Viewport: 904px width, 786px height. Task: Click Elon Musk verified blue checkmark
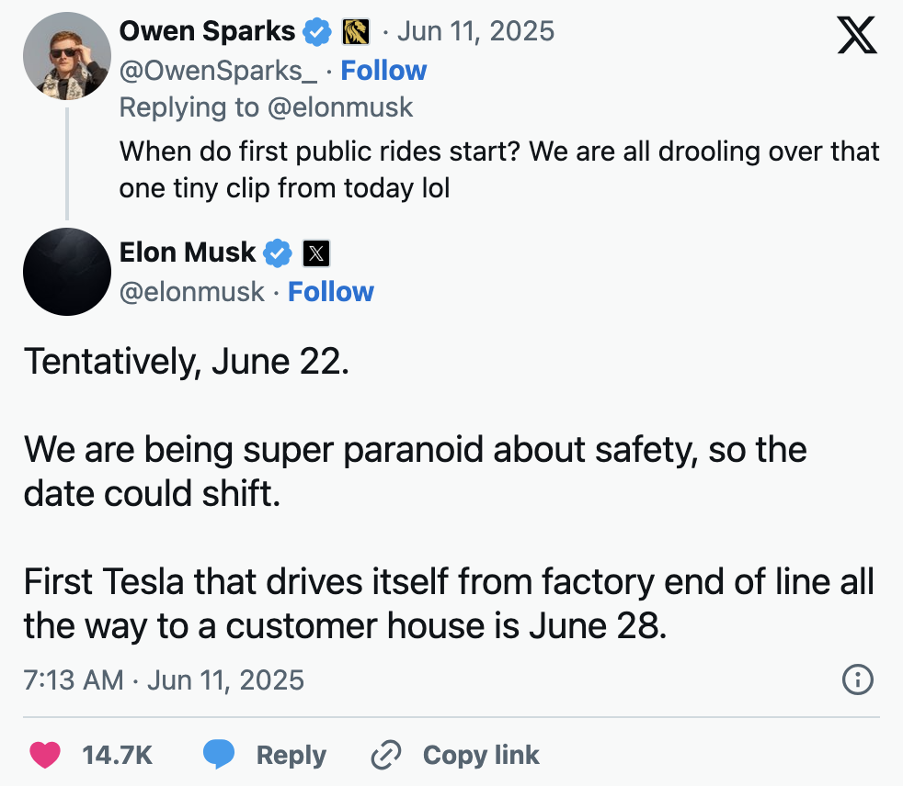(278, 253)
